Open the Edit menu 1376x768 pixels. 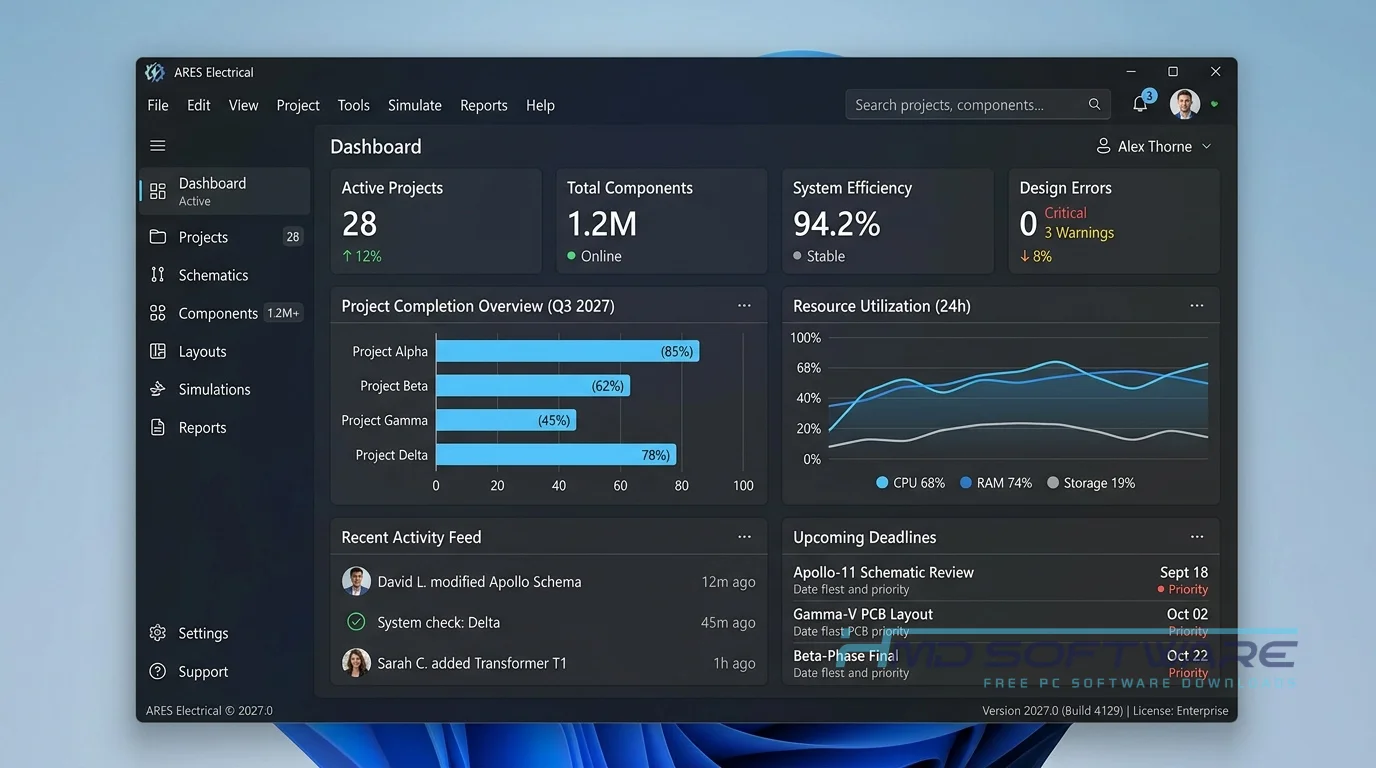click(x=199, y=105)
